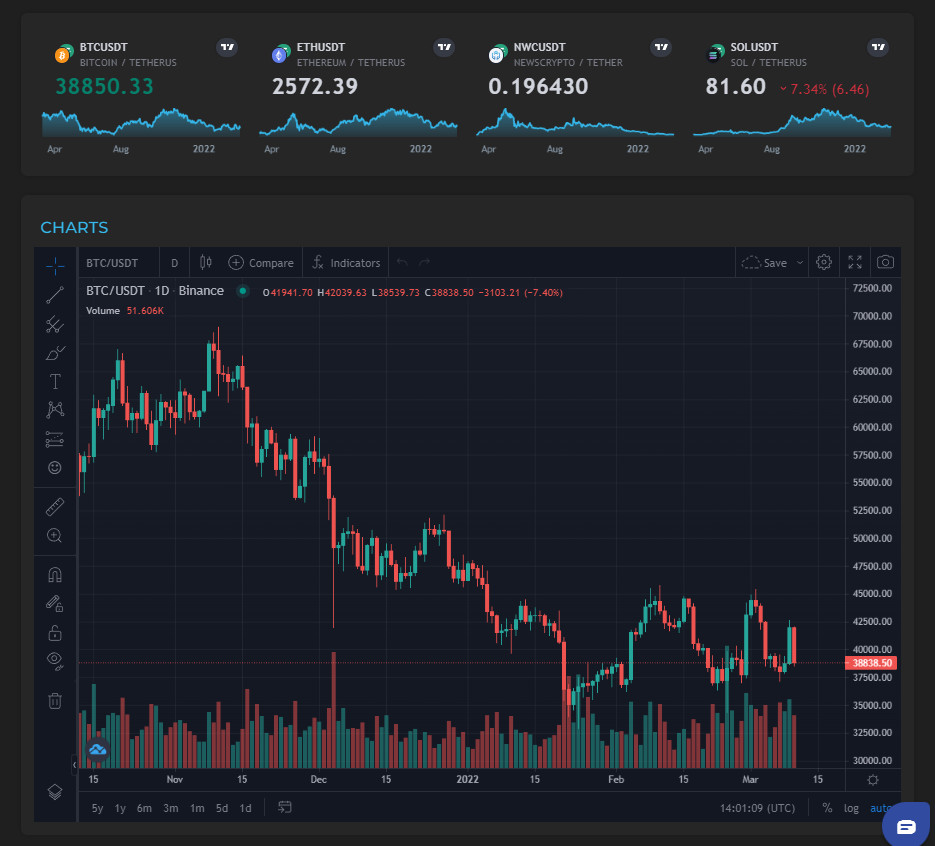Image resolution: width=935 pixels, height=846 pixels.
Task: Open the BTC/USDT symbol search field
Action: tap(112, 263)
